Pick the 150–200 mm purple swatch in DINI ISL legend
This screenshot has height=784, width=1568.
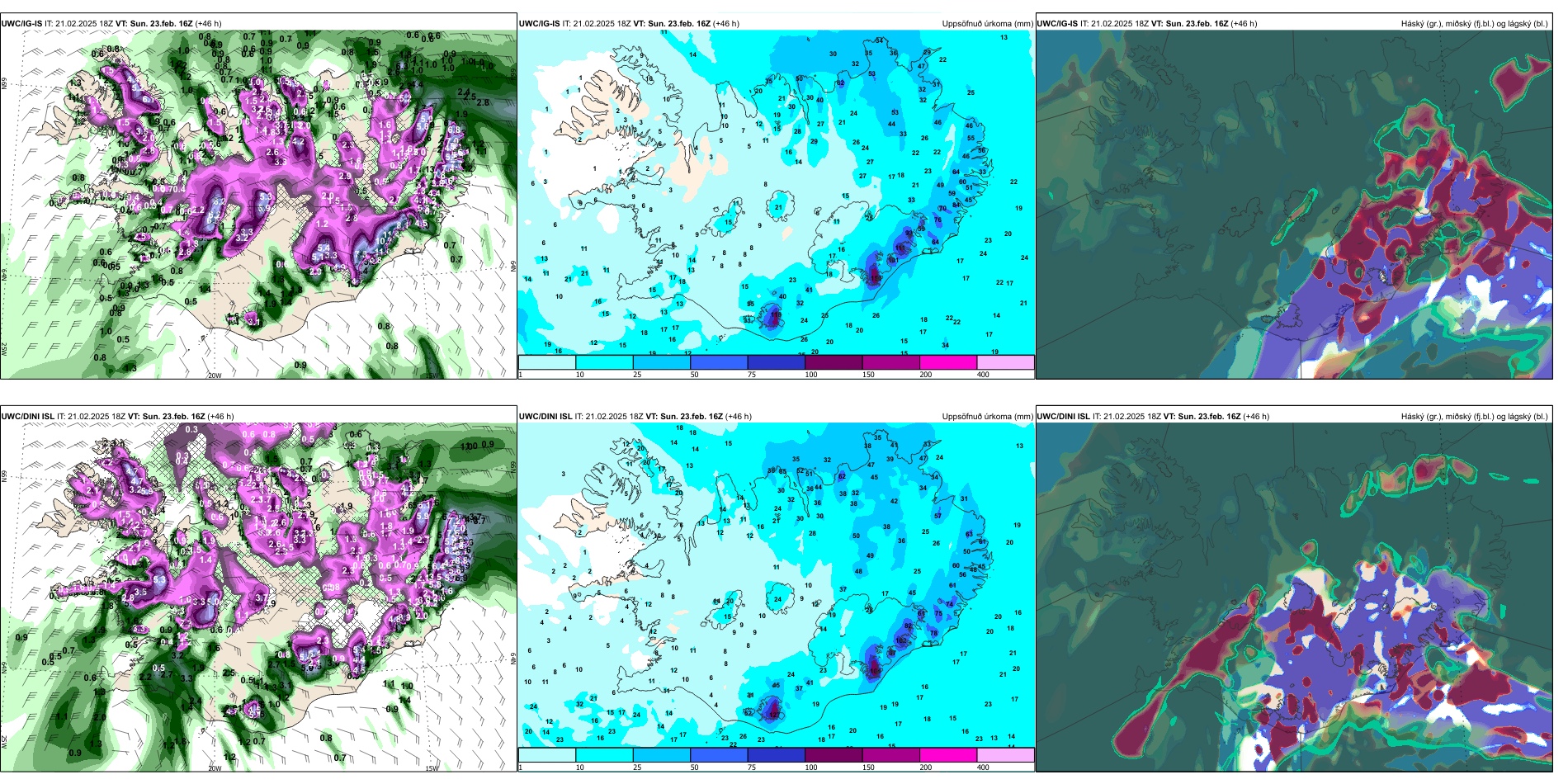[x=890, y=755]
